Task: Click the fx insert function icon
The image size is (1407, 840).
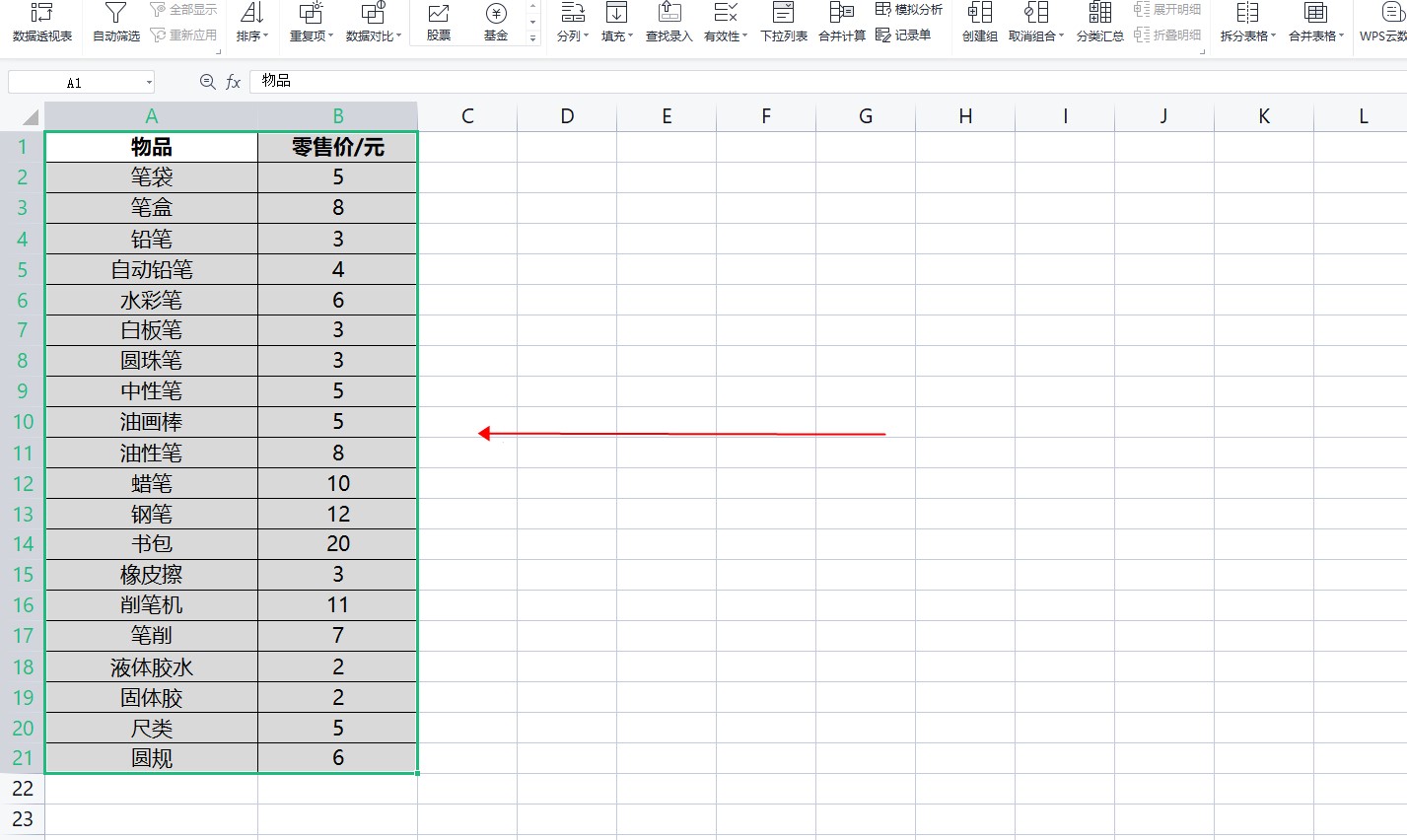Action: 234,82
